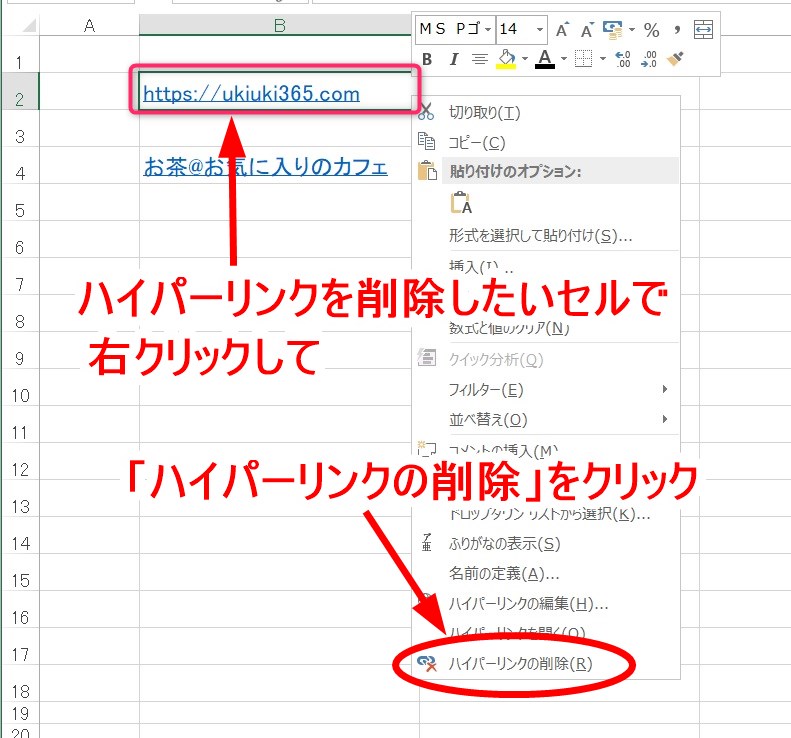This screenshot has width=791, height=738.
Task: Expand the borders dropdown arrow
Action: tap(603, 60)
